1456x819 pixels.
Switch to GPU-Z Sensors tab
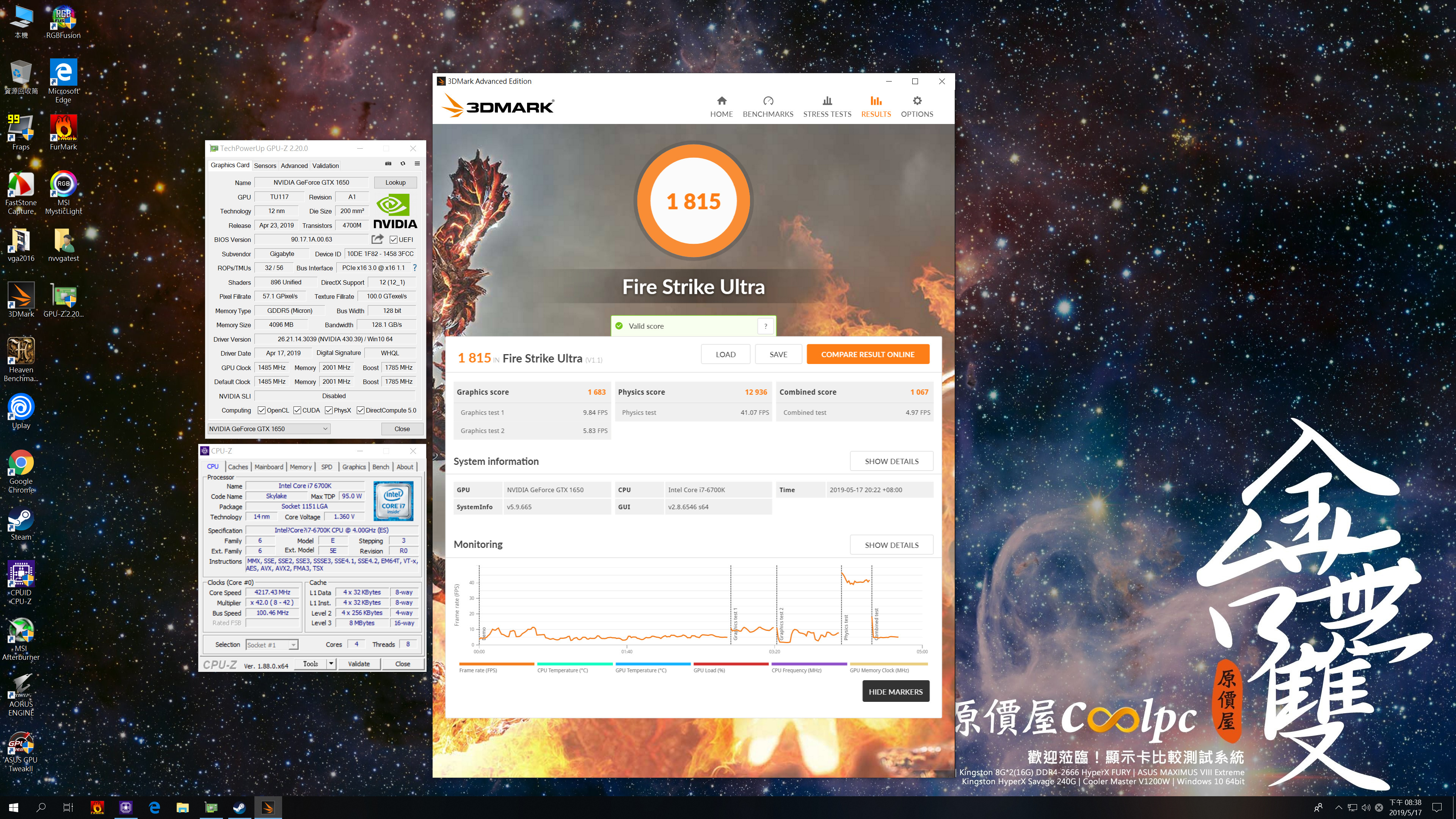pyautogui.click(x=265, y=166)
